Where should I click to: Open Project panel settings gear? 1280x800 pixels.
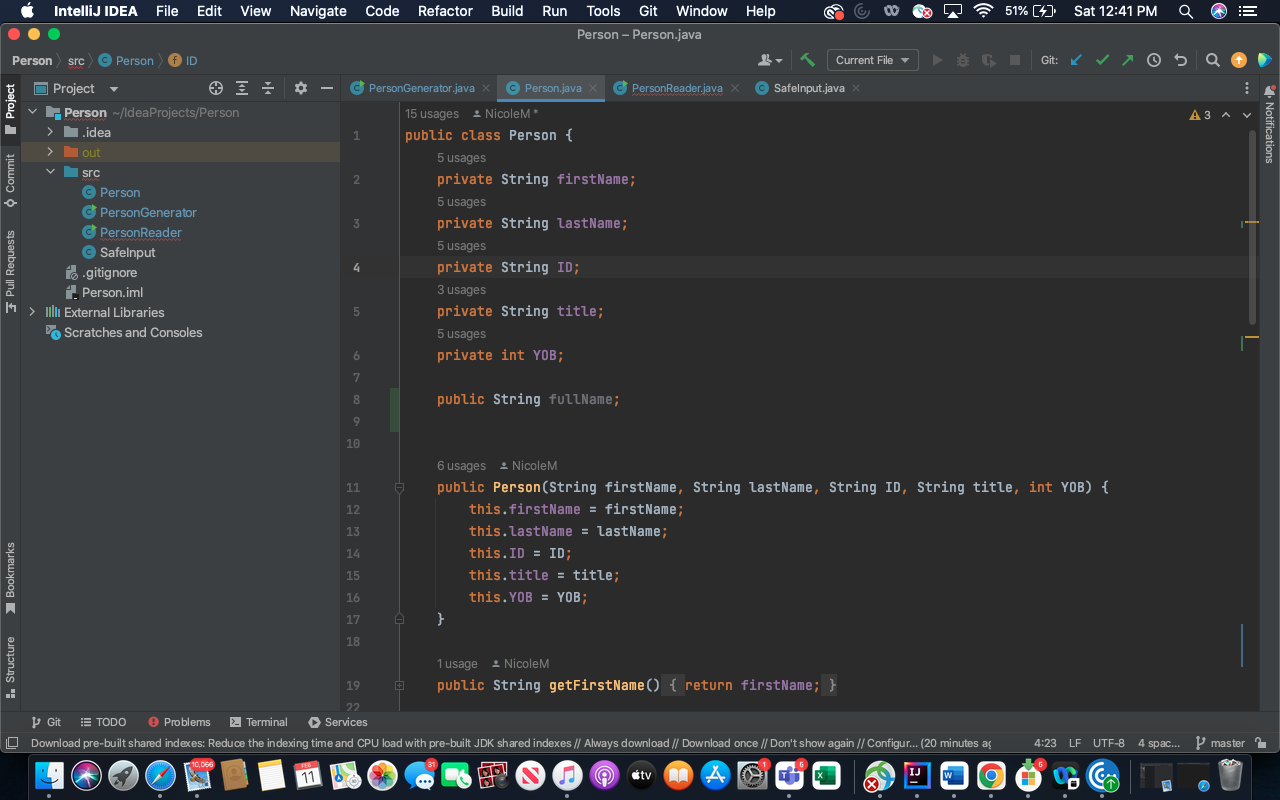[300, 88]
